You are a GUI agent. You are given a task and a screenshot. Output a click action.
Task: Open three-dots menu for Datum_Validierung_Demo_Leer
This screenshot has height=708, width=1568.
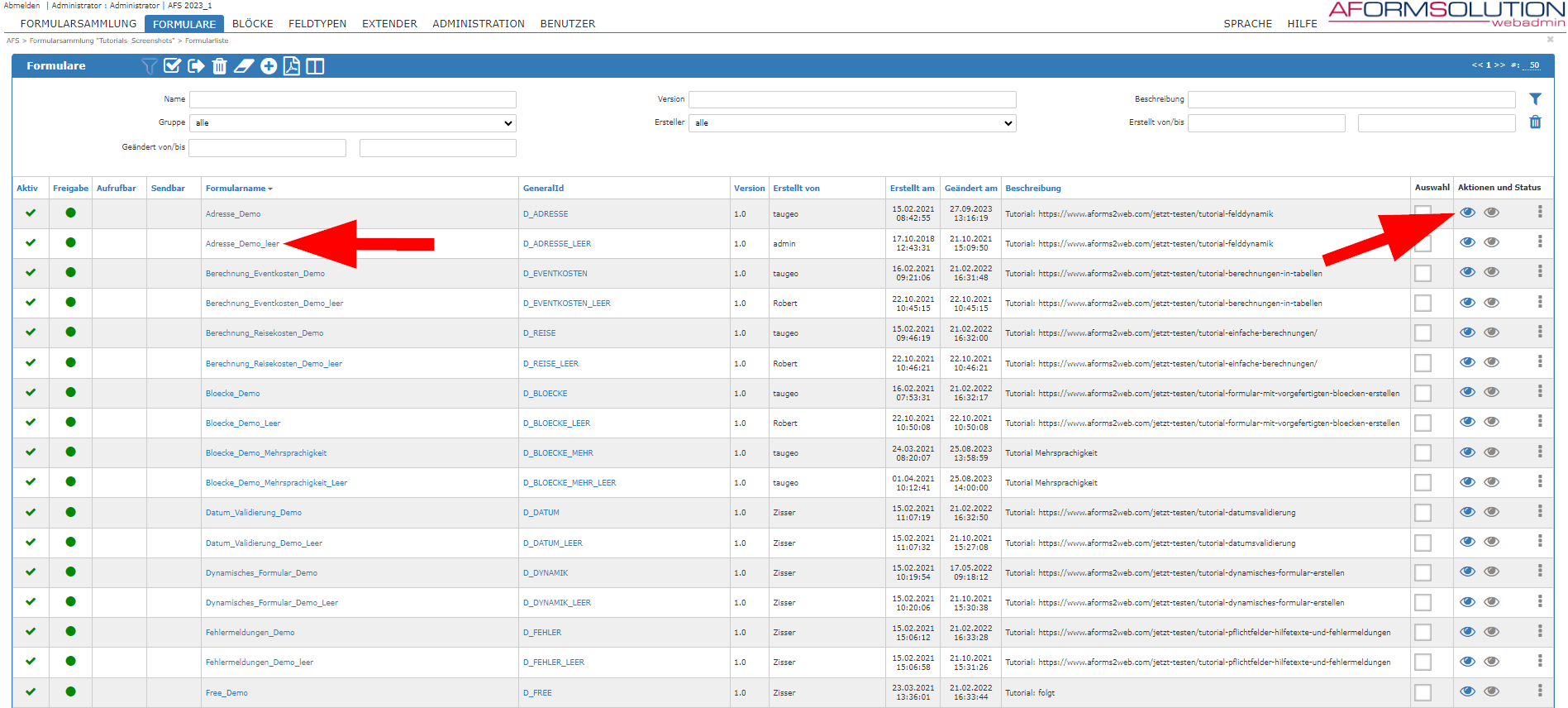coord(1540,541)
